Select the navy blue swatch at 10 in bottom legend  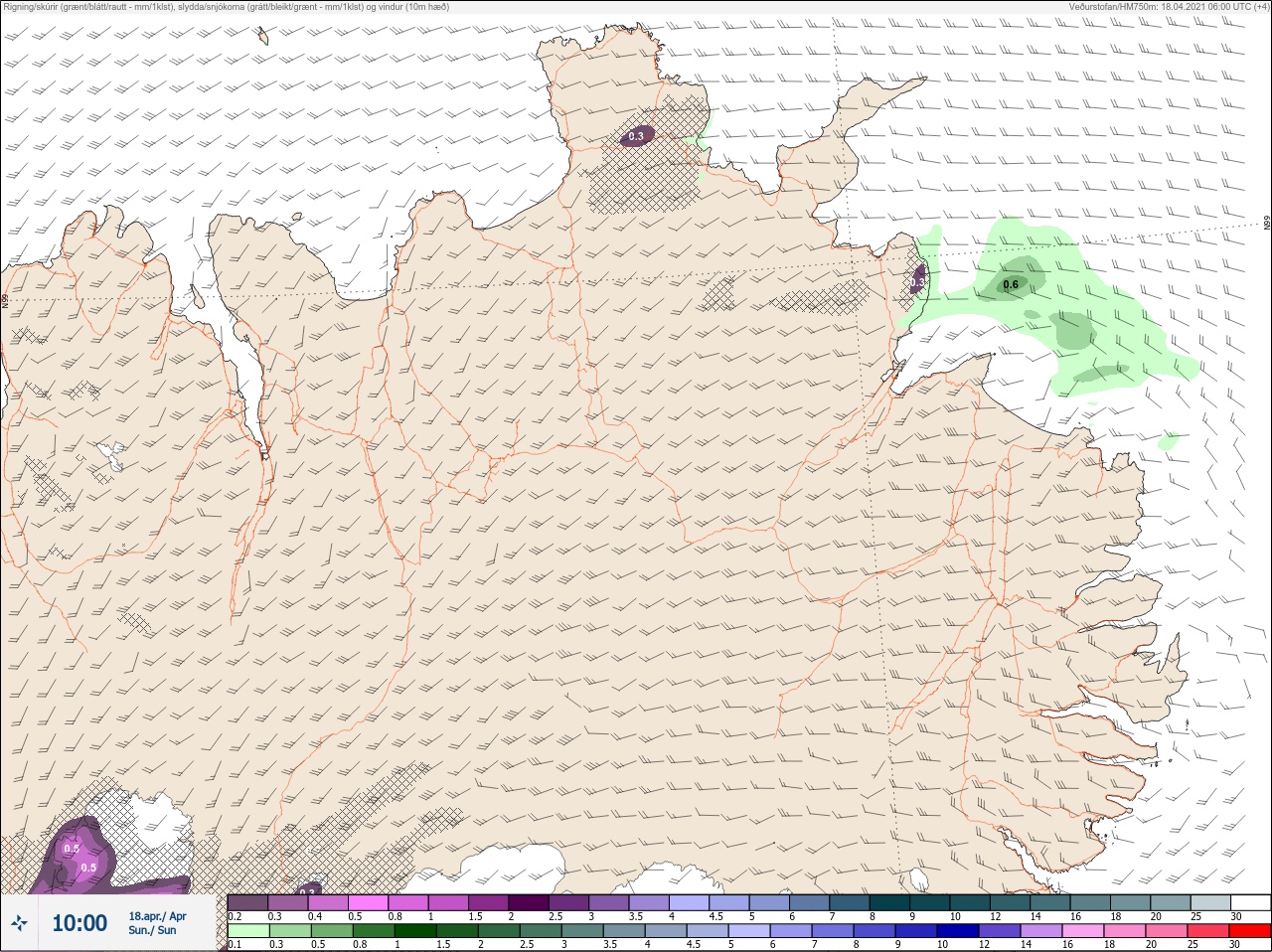tap(959, 930)
